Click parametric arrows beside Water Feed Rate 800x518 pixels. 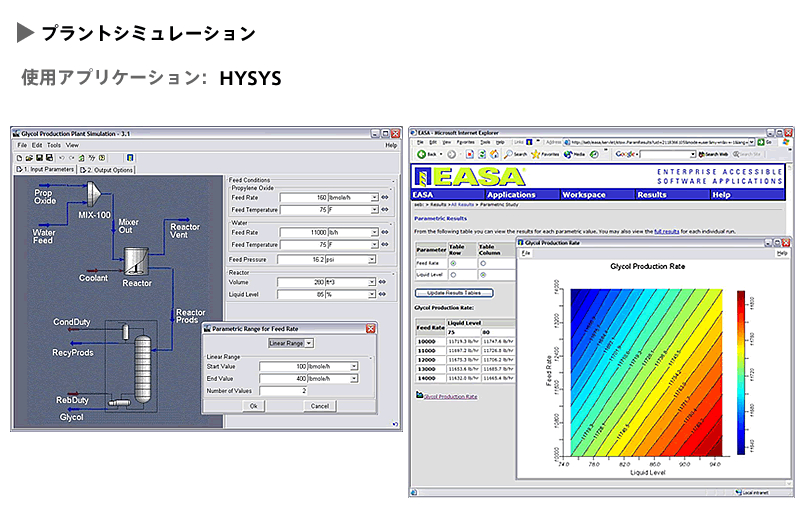(385, 232)
